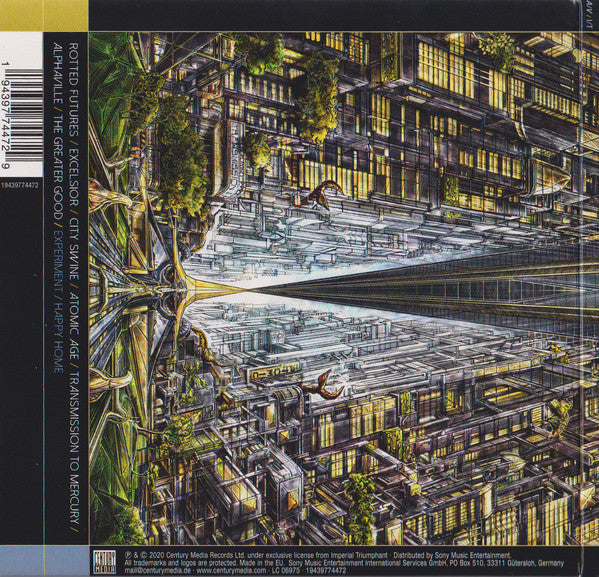Click the mail@centurymedia.de email address
The image size is (599, 577).
point(158,571)
